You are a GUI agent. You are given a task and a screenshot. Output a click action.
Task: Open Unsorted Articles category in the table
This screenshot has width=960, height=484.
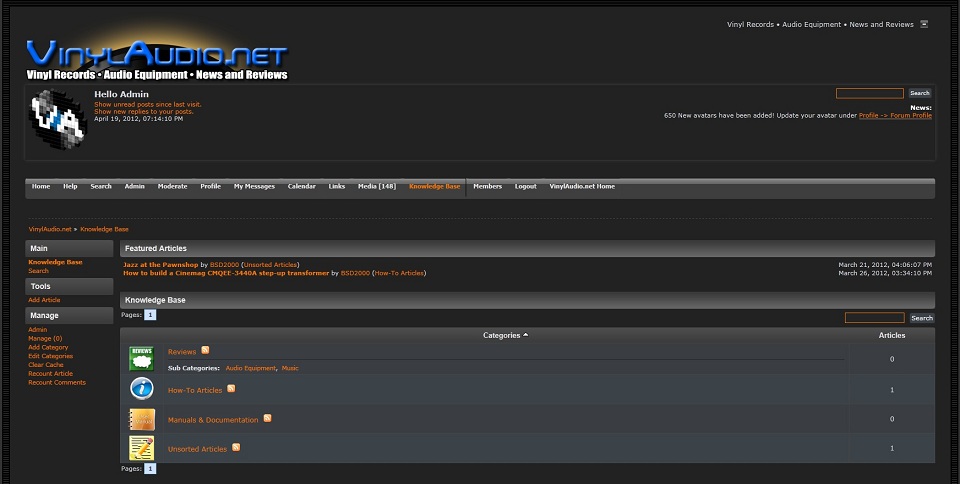coord(197,449)
